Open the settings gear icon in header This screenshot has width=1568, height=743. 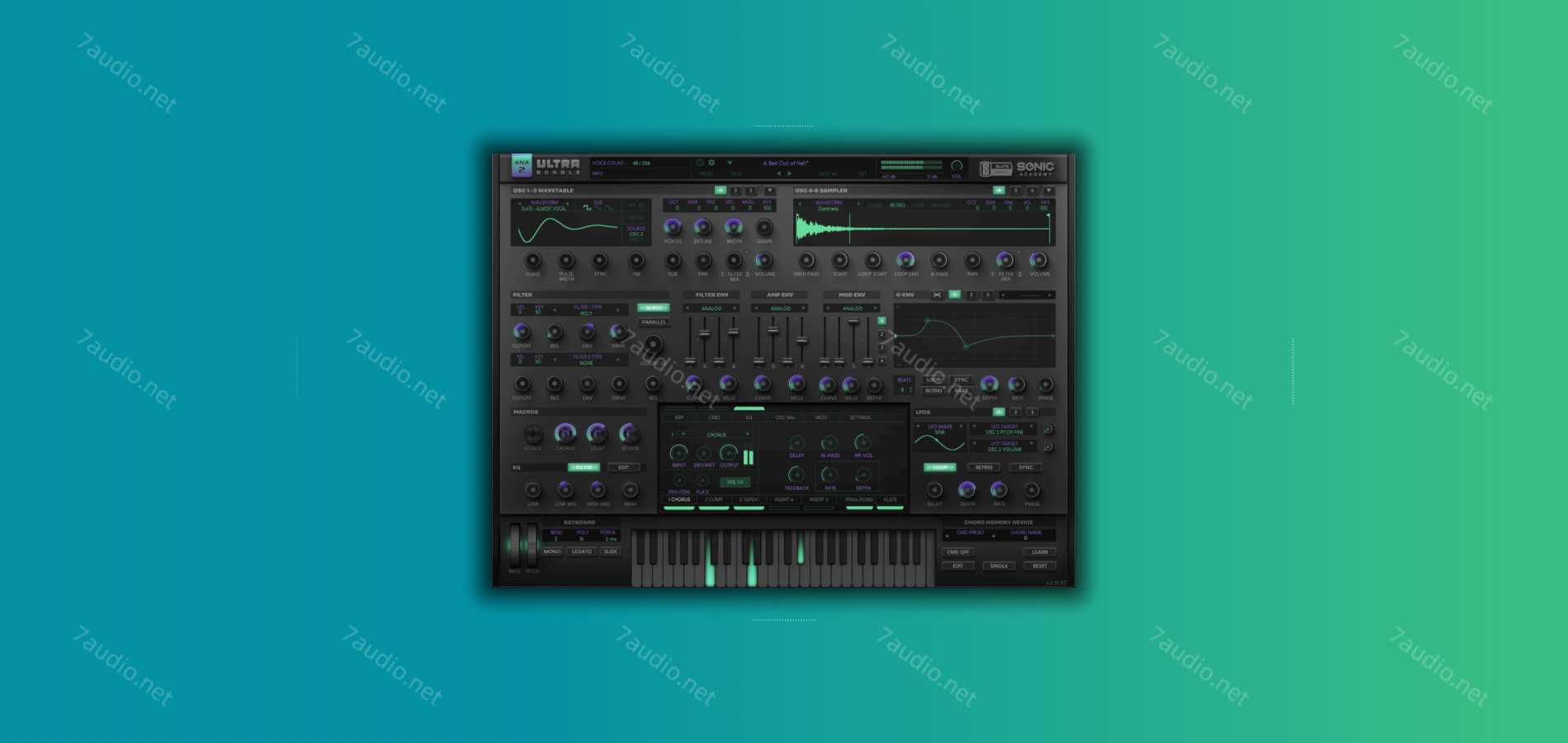tap(712, 163)
